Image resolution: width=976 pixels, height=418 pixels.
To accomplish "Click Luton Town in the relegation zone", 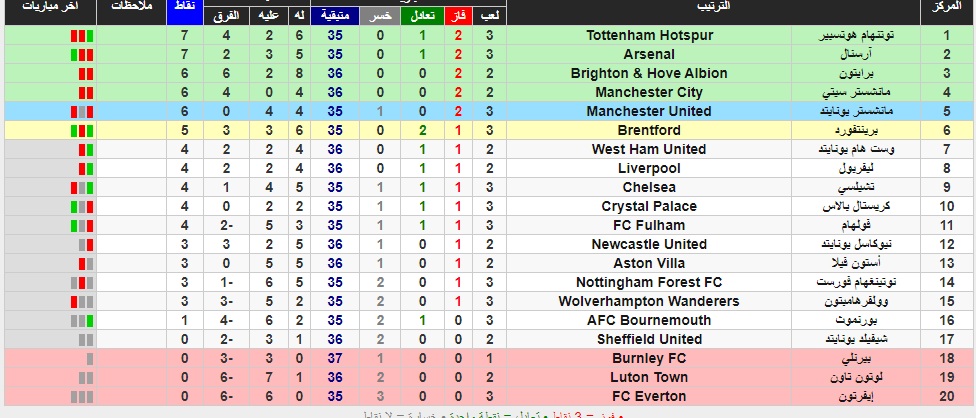I will [x=649, y=378].
